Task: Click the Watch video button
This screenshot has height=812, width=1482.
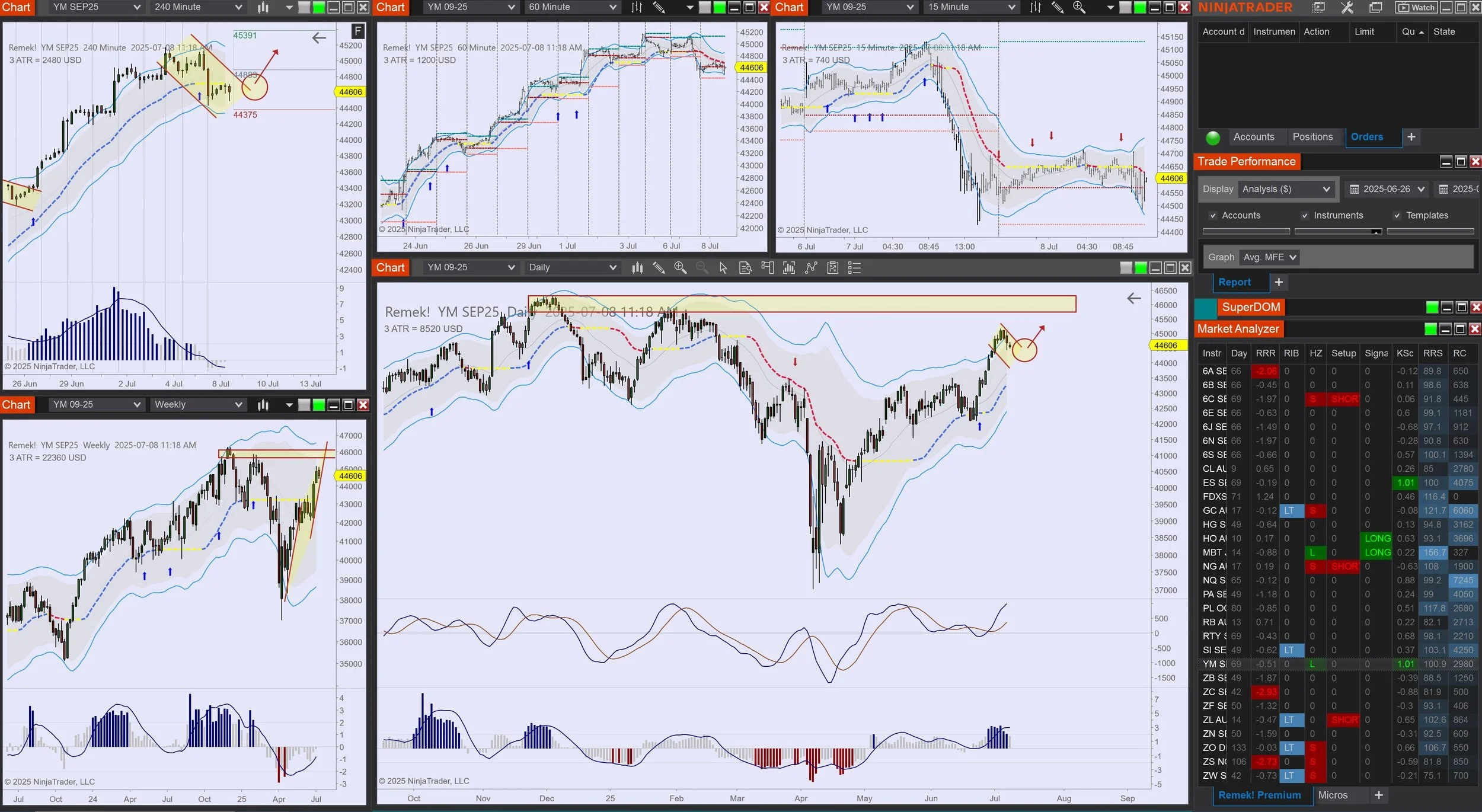Action: pos(1417,8)
